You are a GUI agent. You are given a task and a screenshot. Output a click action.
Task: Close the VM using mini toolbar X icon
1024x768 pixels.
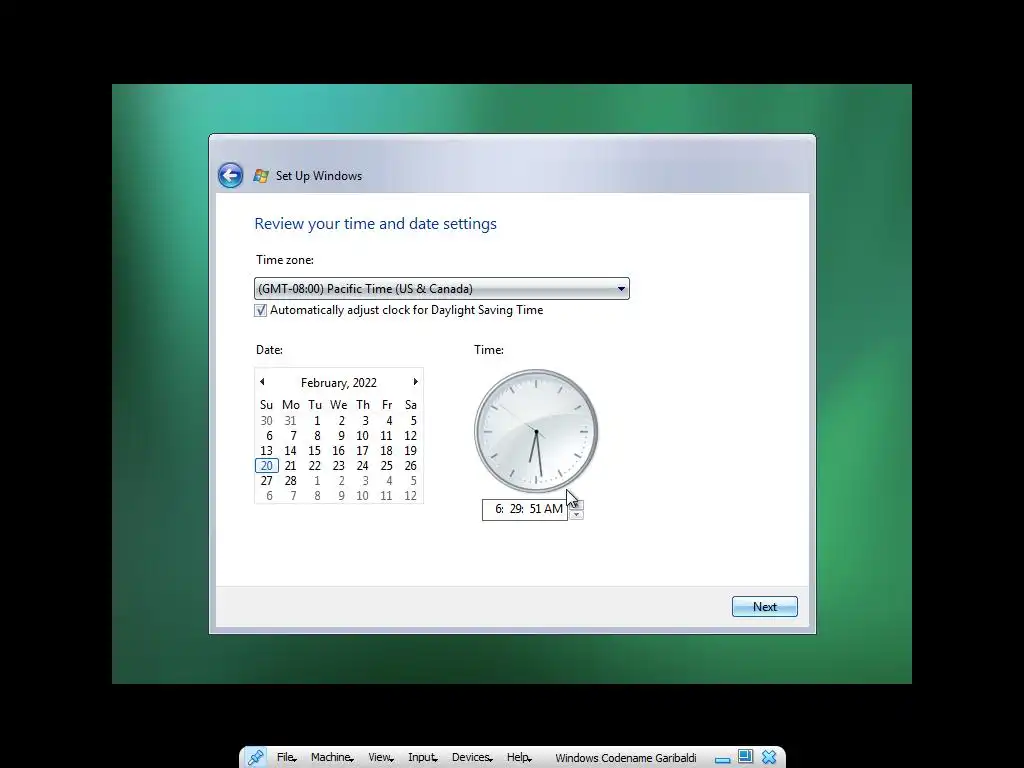(769, 757)
